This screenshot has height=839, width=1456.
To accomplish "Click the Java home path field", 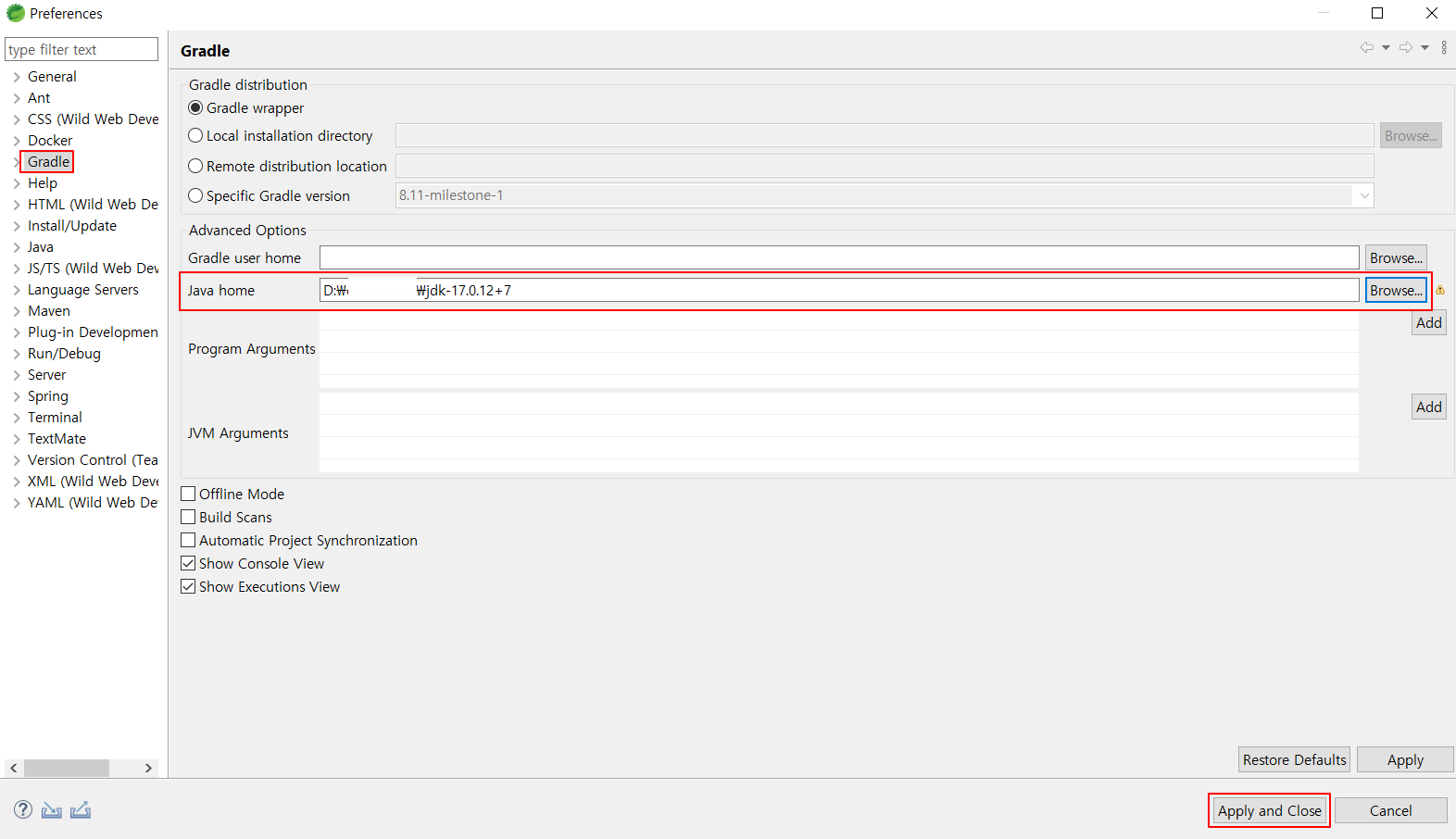I will click(839, 290).
